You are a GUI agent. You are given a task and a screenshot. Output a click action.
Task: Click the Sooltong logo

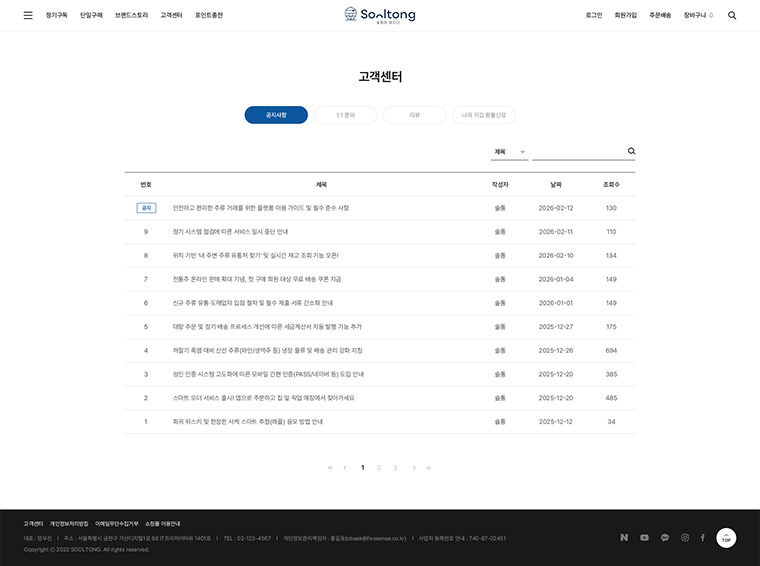380,15
